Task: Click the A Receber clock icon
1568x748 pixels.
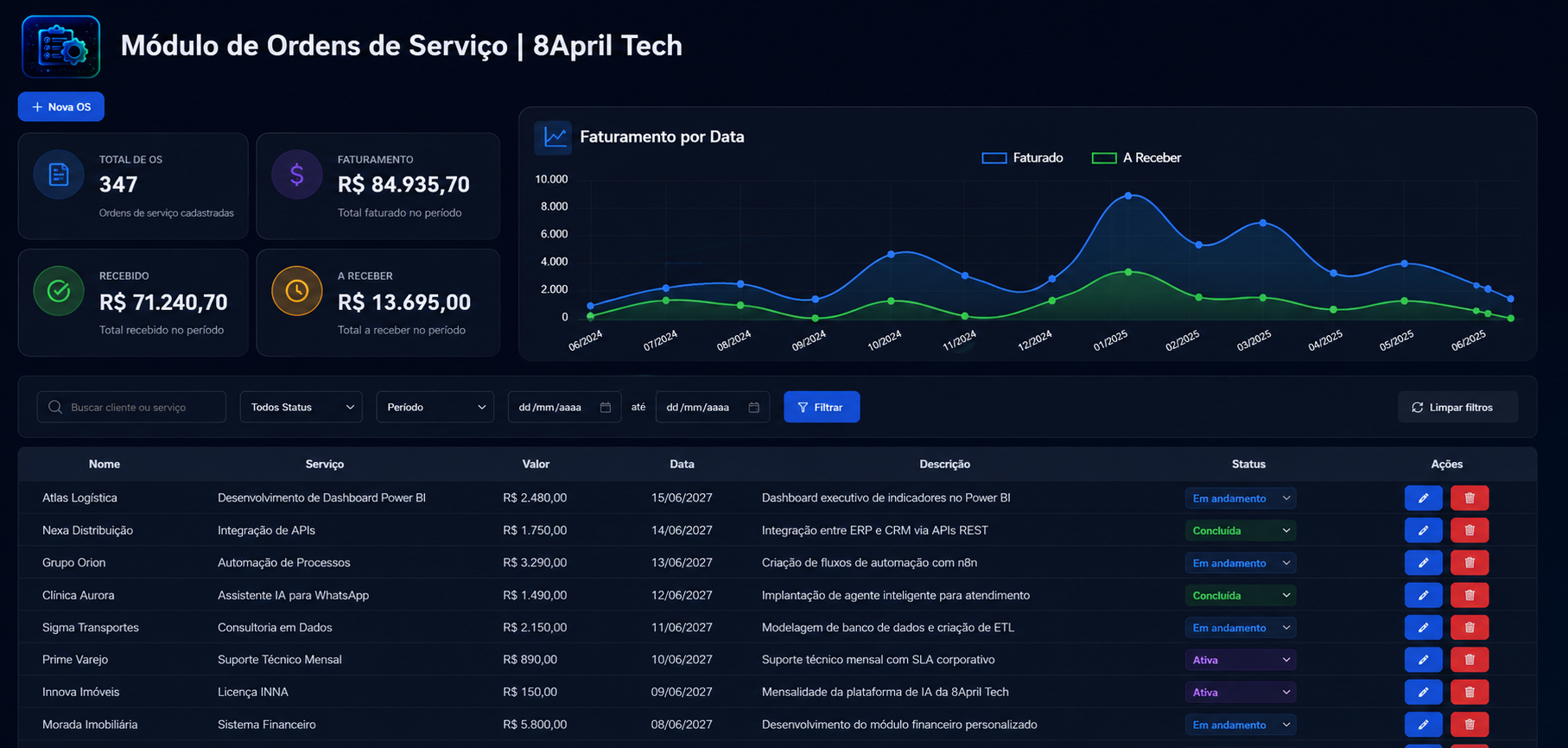Action: point(297,291)
